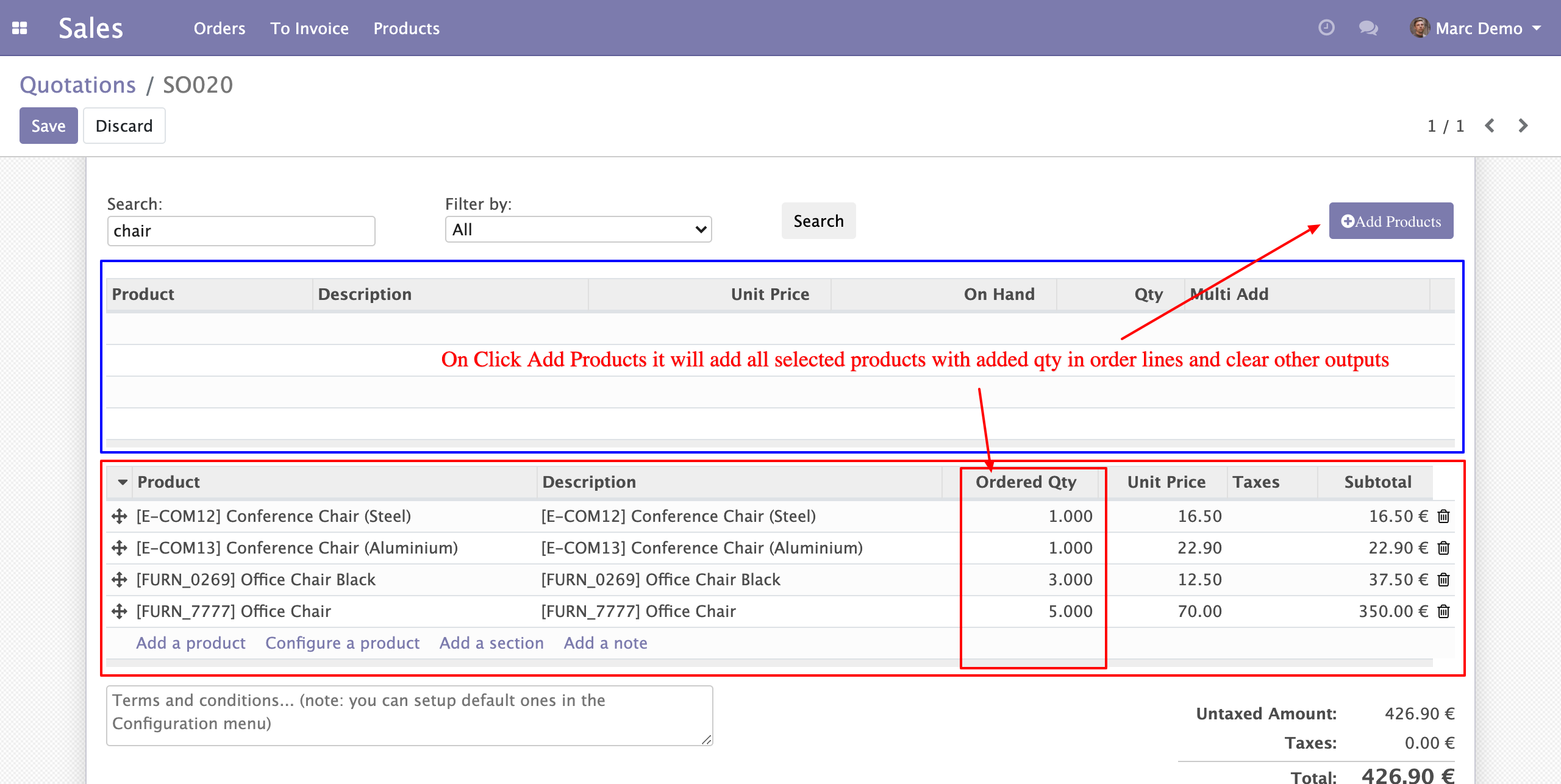
Task: Click the Search text field containing chair
Action: pos(241,231)
